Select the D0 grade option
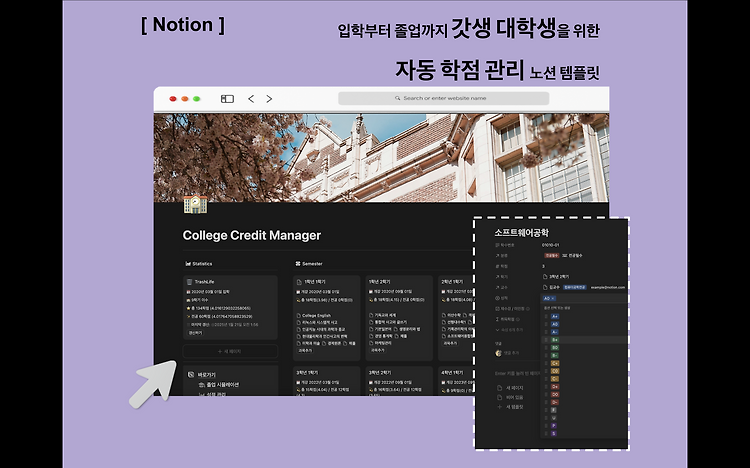The image size is (750, 468). 555,394
